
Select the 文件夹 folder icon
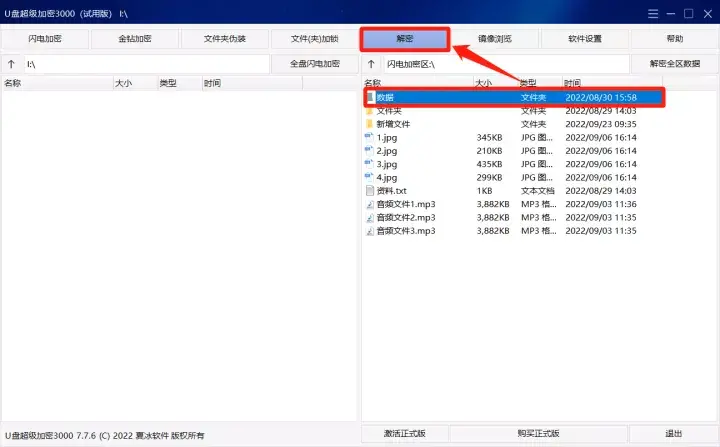pos(370,111)
